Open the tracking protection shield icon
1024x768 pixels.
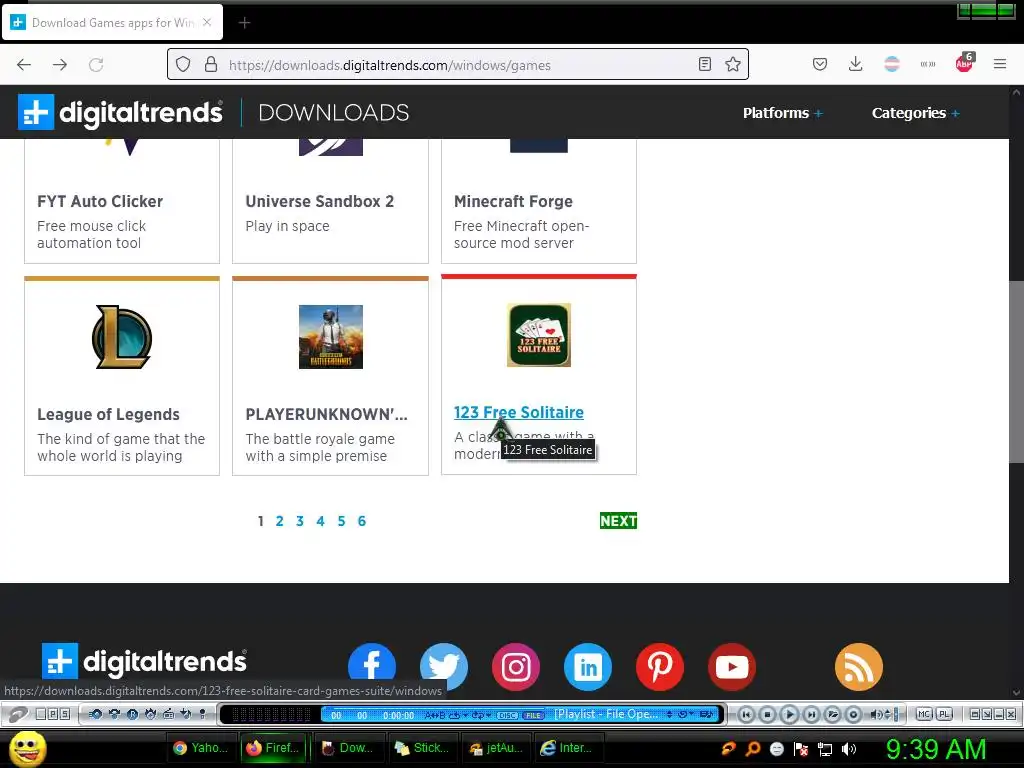point(183,65)
